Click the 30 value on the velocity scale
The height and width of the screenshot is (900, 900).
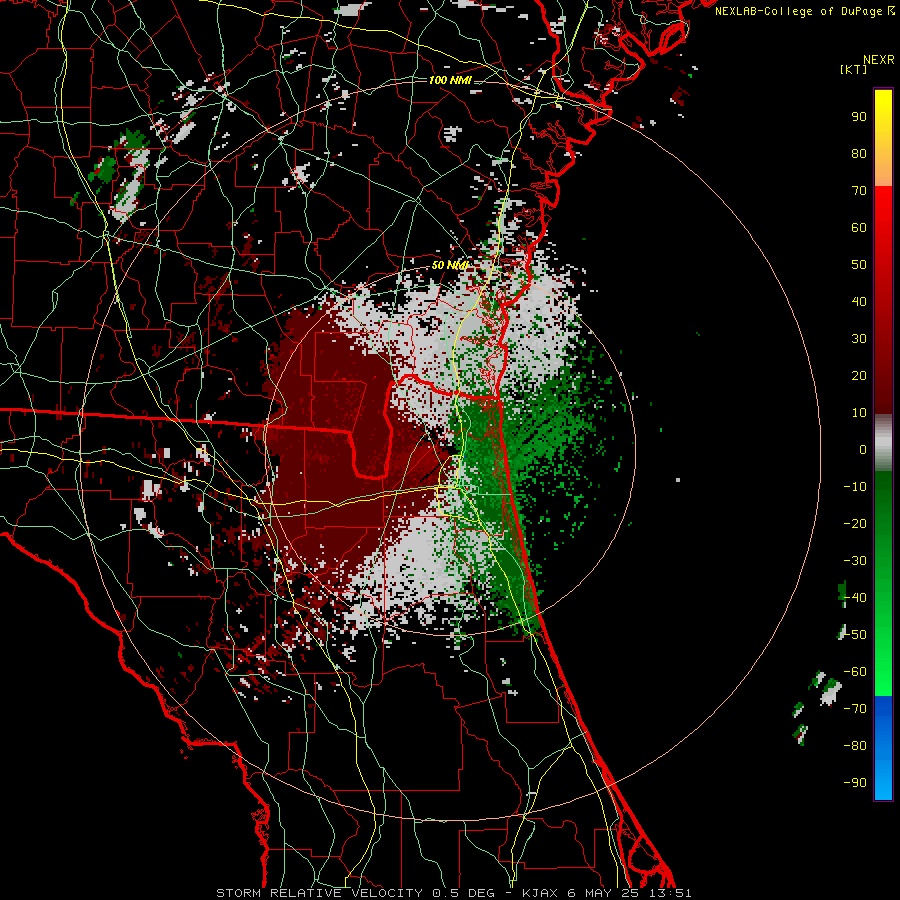pos(859,339)
